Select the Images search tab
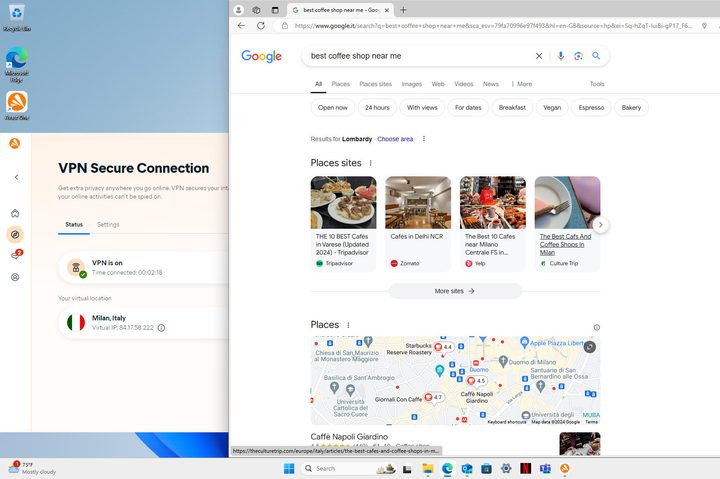 coord(411,84)
